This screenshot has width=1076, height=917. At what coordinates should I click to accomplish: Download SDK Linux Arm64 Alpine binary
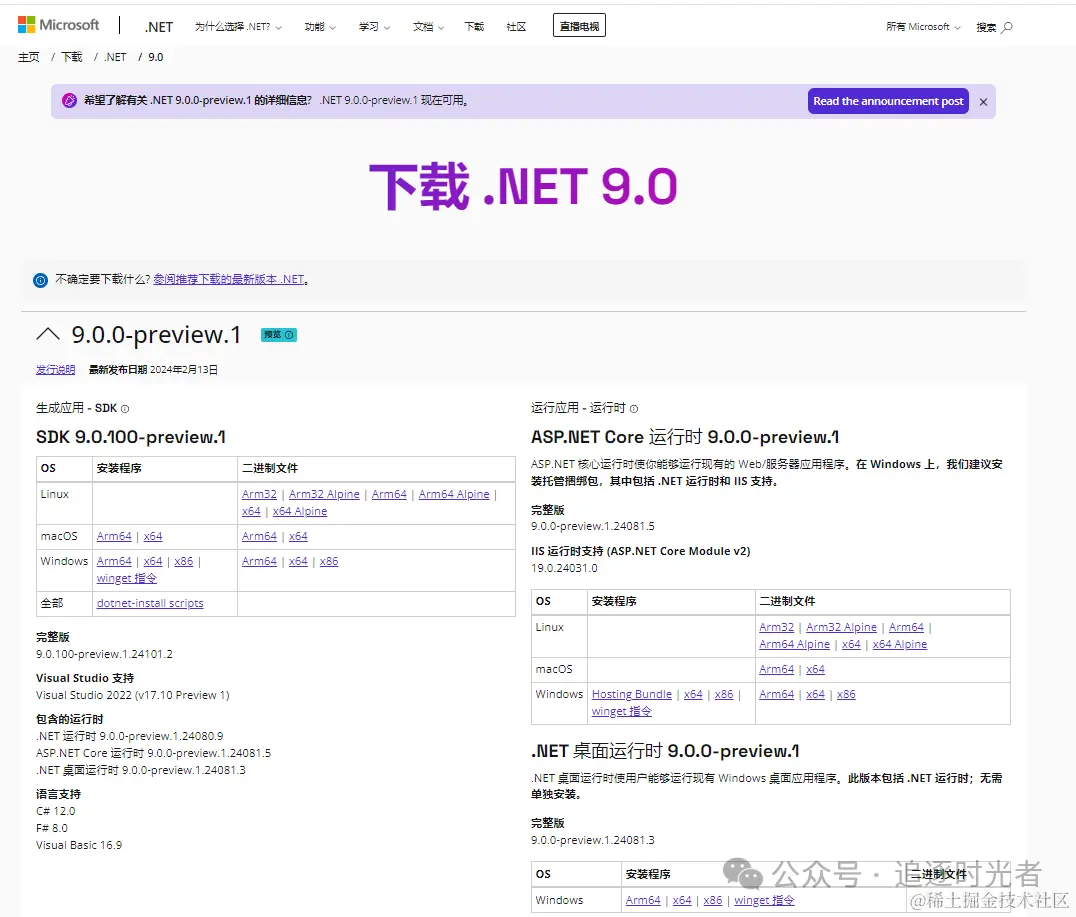(454, 494)
